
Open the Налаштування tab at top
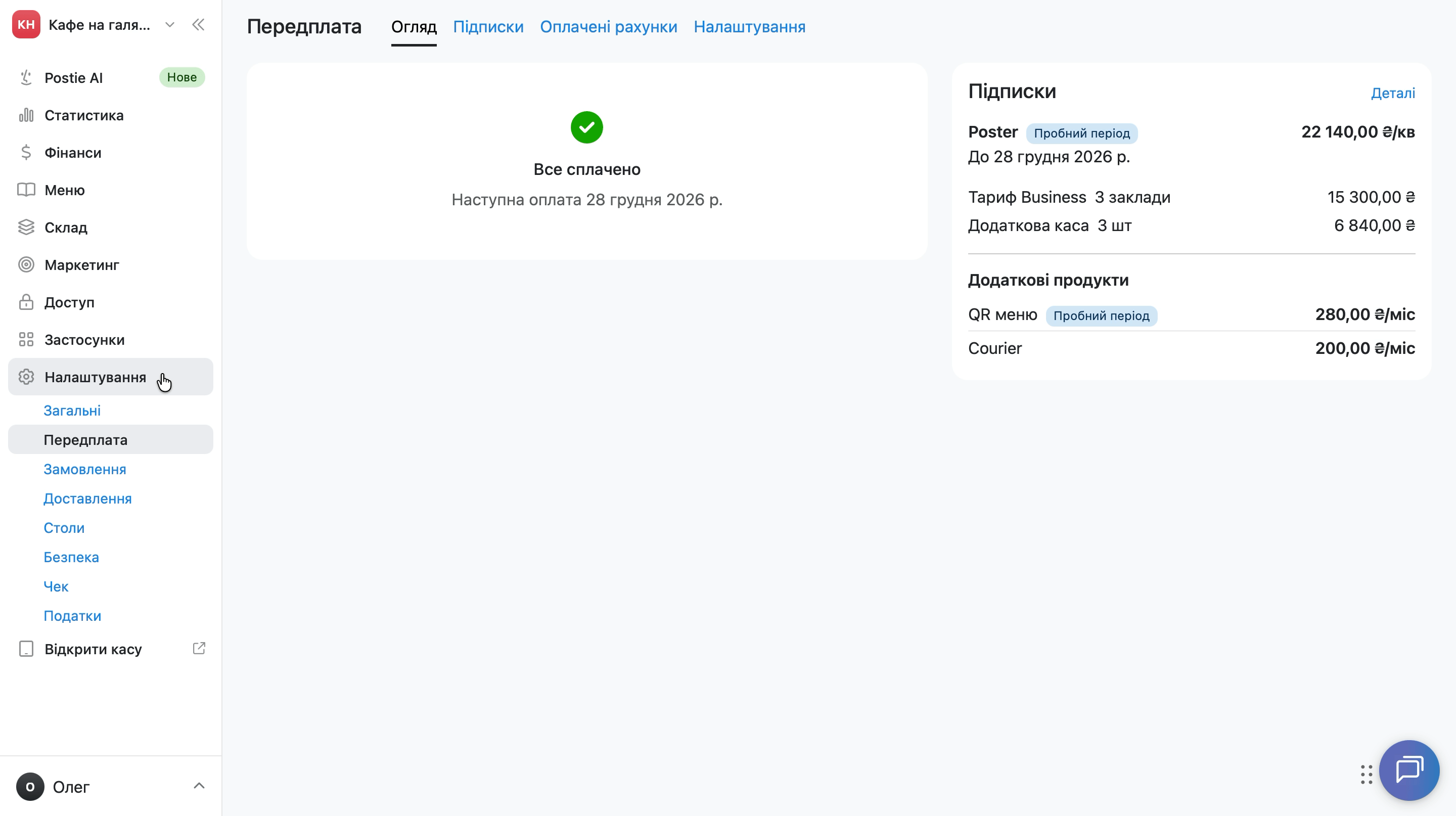[x=749, y=27]
